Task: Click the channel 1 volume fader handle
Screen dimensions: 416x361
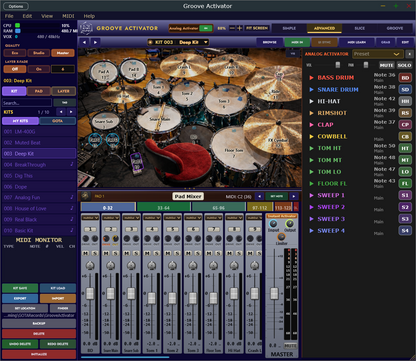Action: click(90, 293)
